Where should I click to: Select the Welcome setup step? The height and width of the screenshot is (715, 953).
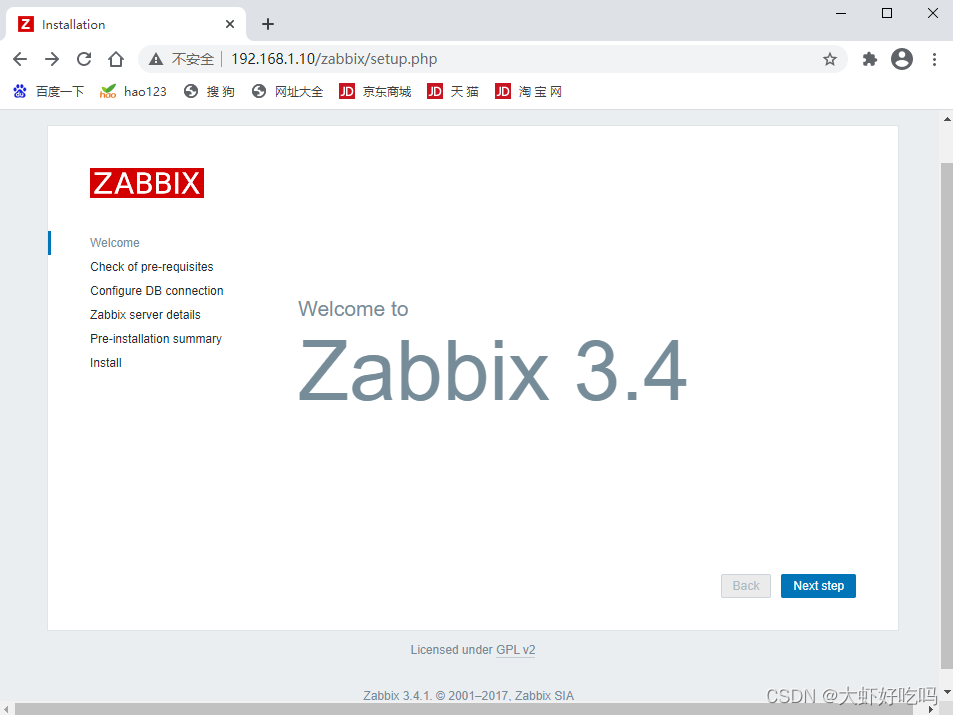point(115,243)
